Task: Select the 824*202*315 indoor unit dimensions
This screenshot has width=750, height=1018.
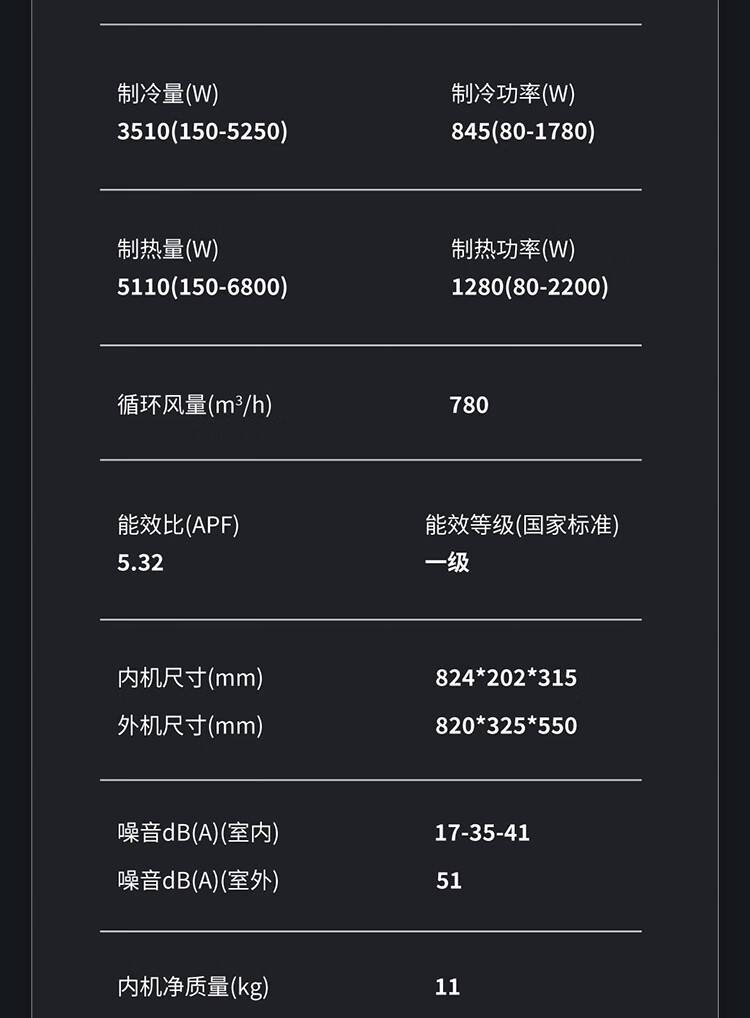Action: 505,678
